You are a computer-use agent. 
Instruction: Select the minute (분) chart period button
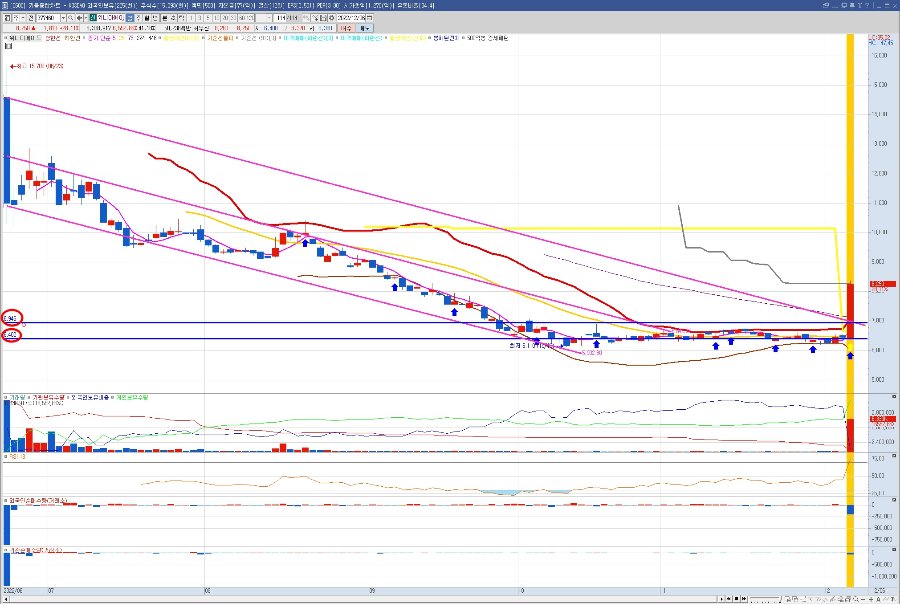click(165, 18)
